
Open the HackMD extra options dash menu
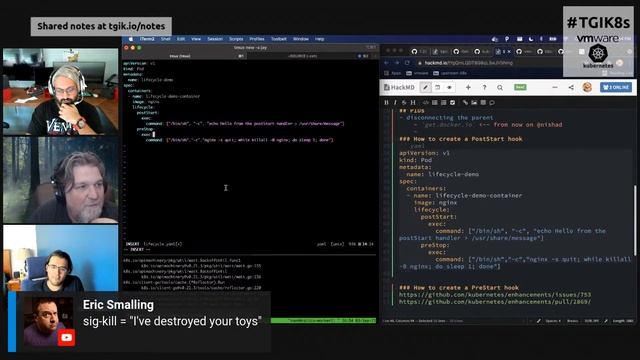[555, 87]
